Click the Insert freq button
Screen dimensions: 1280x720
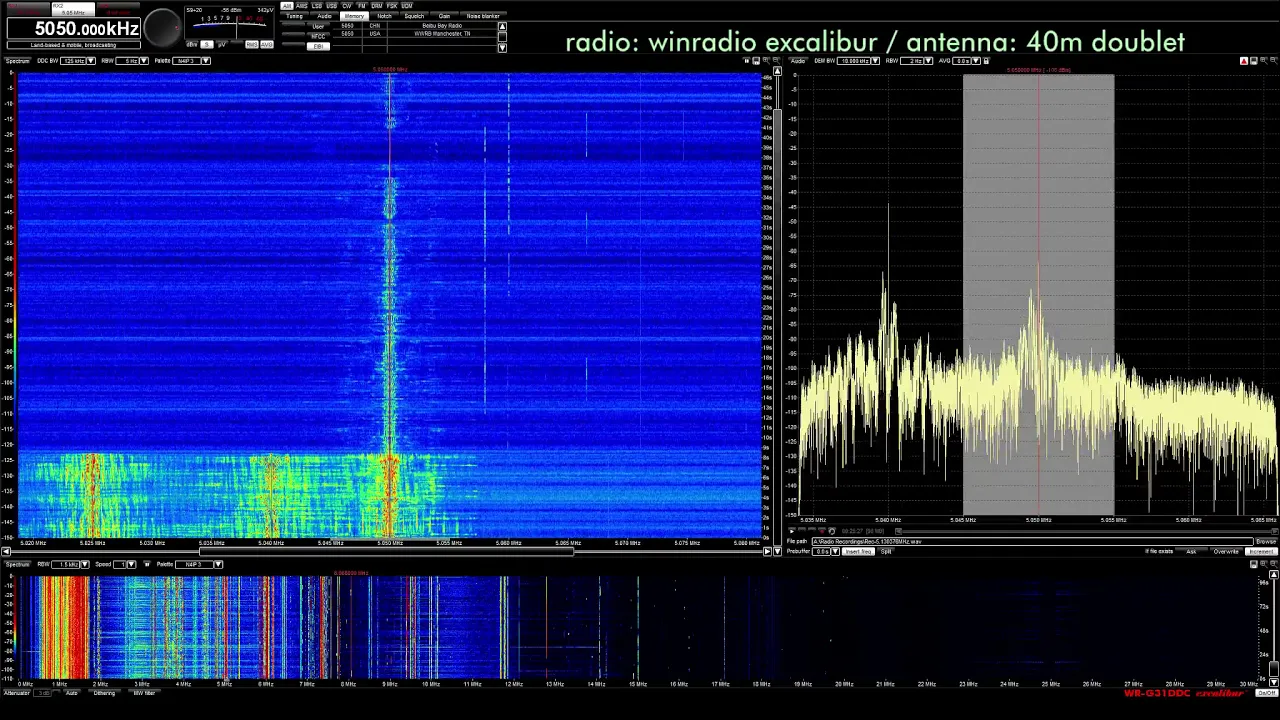pyautogui.click(x=858, y=552)
